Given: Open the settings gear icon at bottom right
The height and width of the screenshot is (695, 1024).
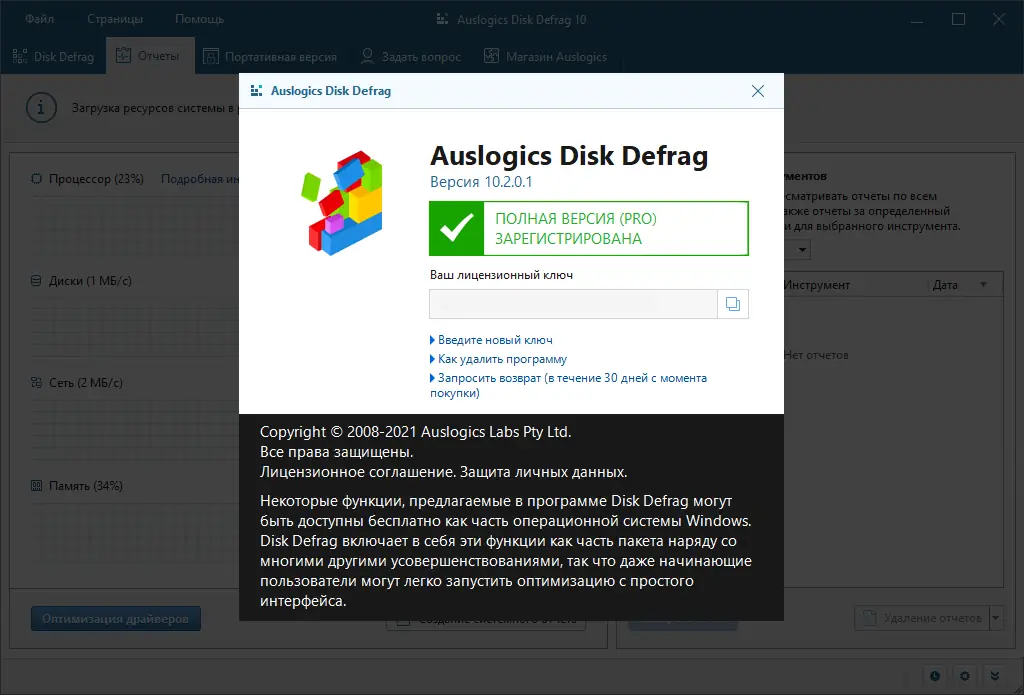Looking at the screenshot, I should point(964,676).
